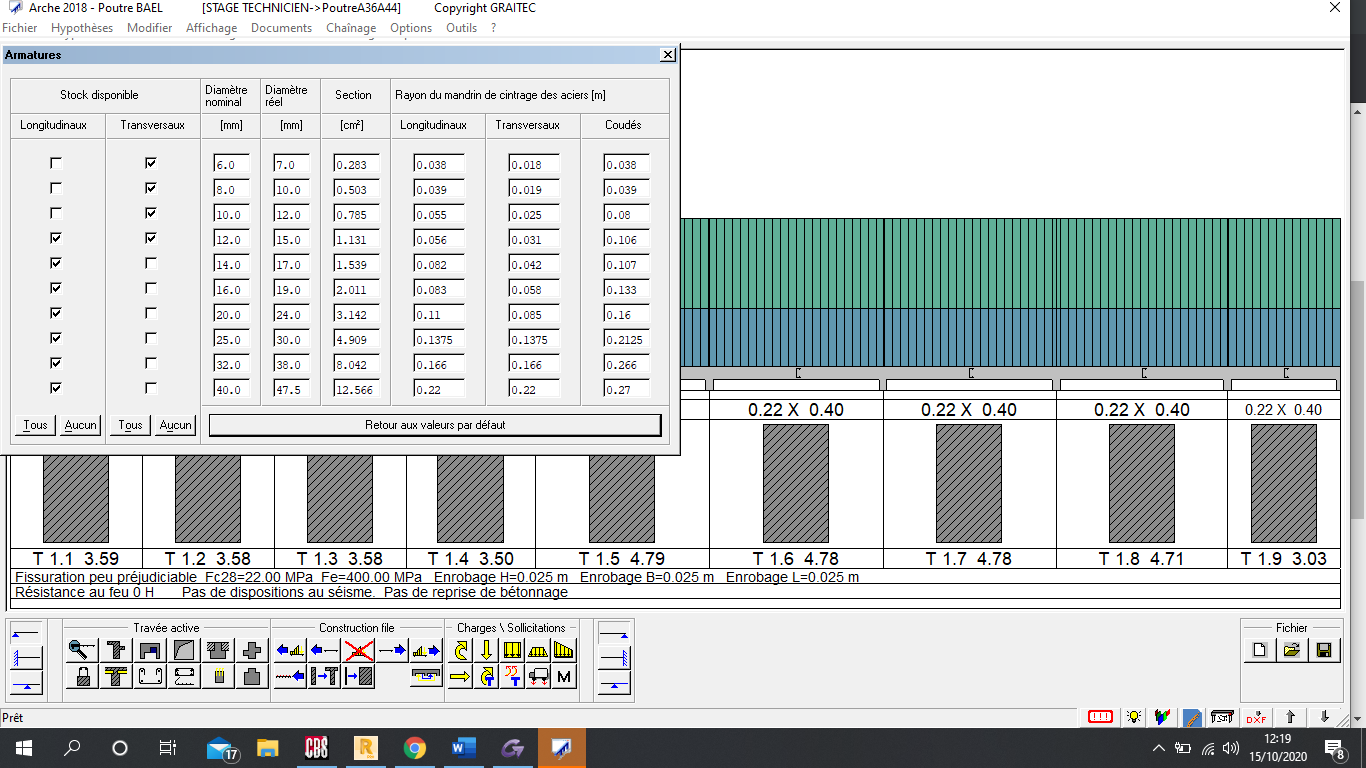Click the nominal diameter field showing 6.0

tap(231, 164)
